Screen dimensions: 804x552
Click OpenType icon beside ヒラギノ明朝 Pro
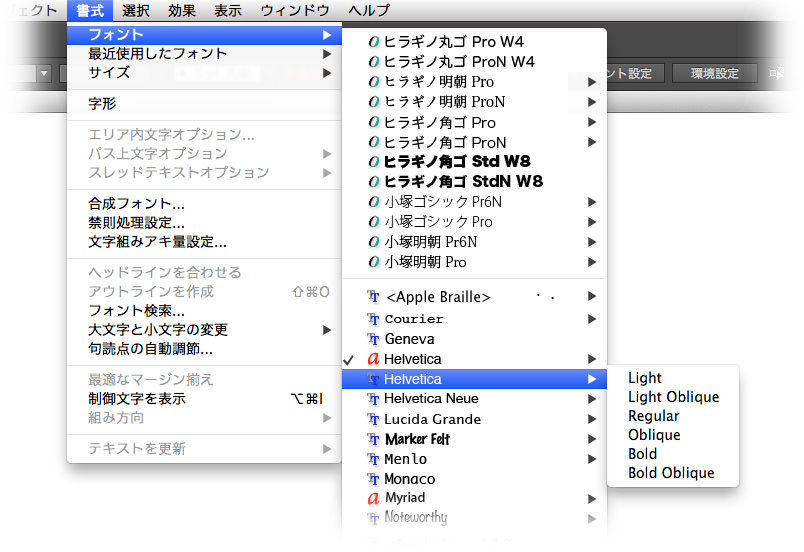(374, 81)
